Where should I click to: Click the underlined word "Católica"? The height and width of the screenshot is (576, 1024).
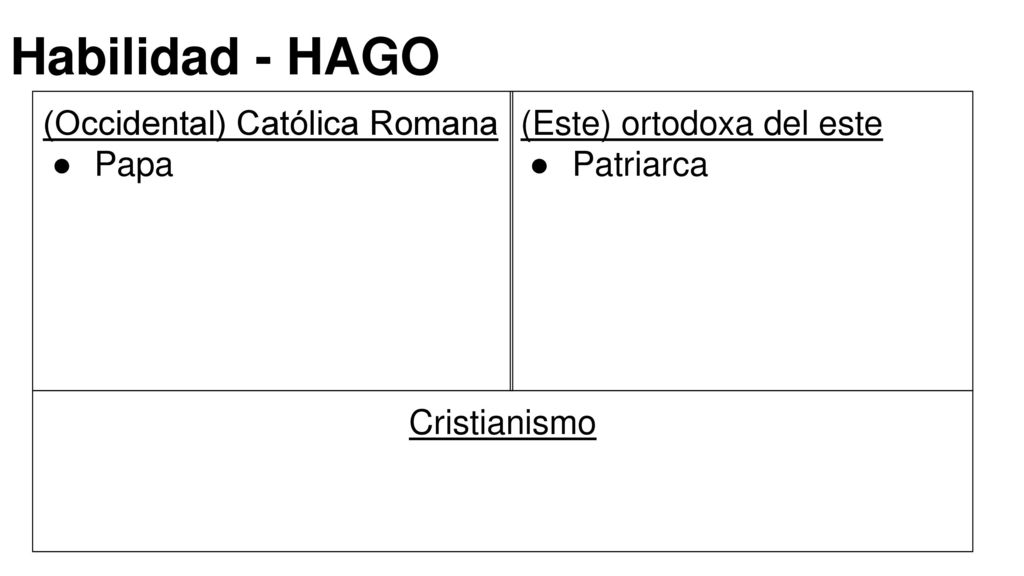pos(298,123)
